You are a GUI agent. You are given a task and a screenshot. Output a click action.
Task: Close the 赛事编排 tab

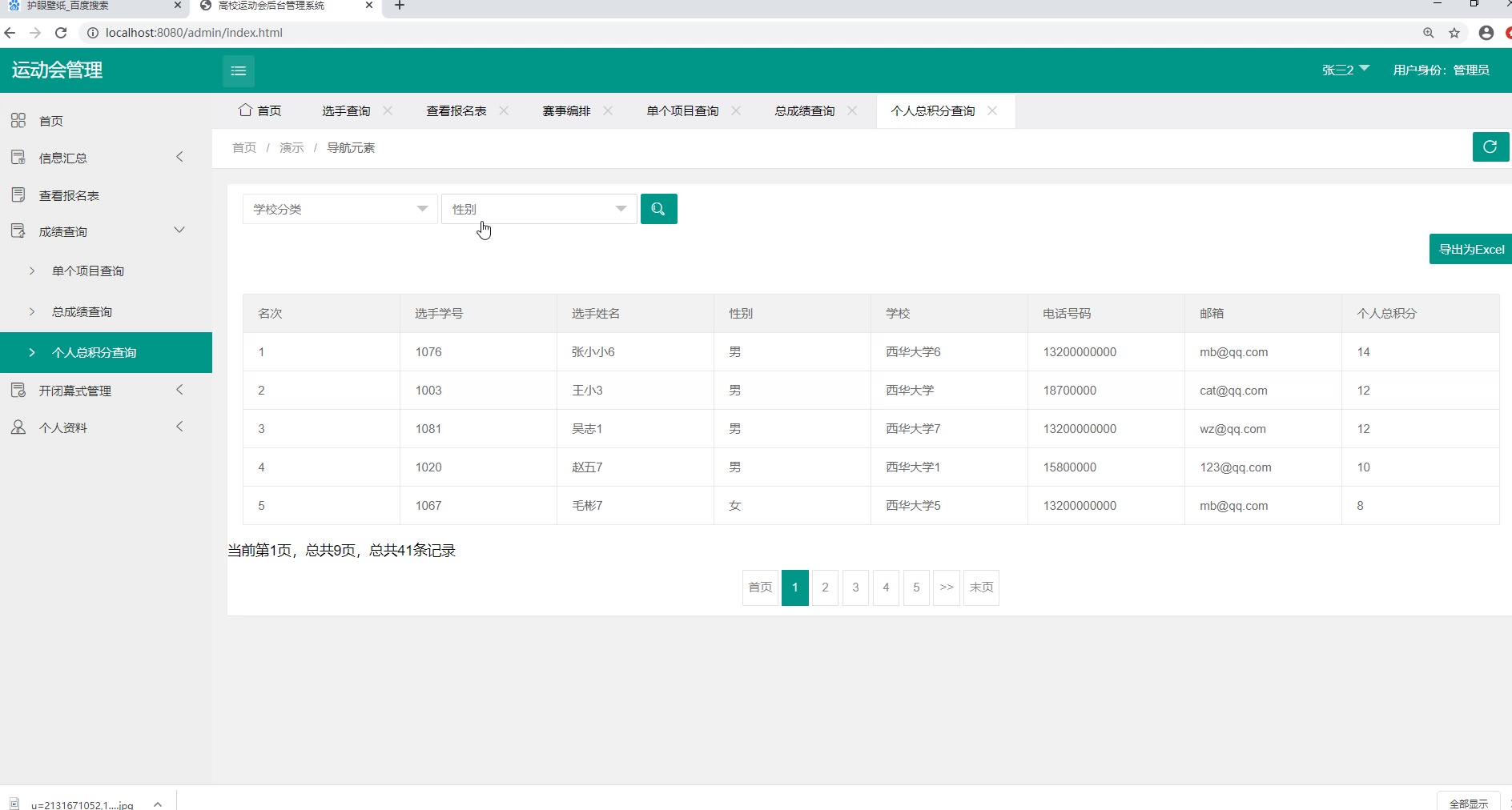(609, 110)
